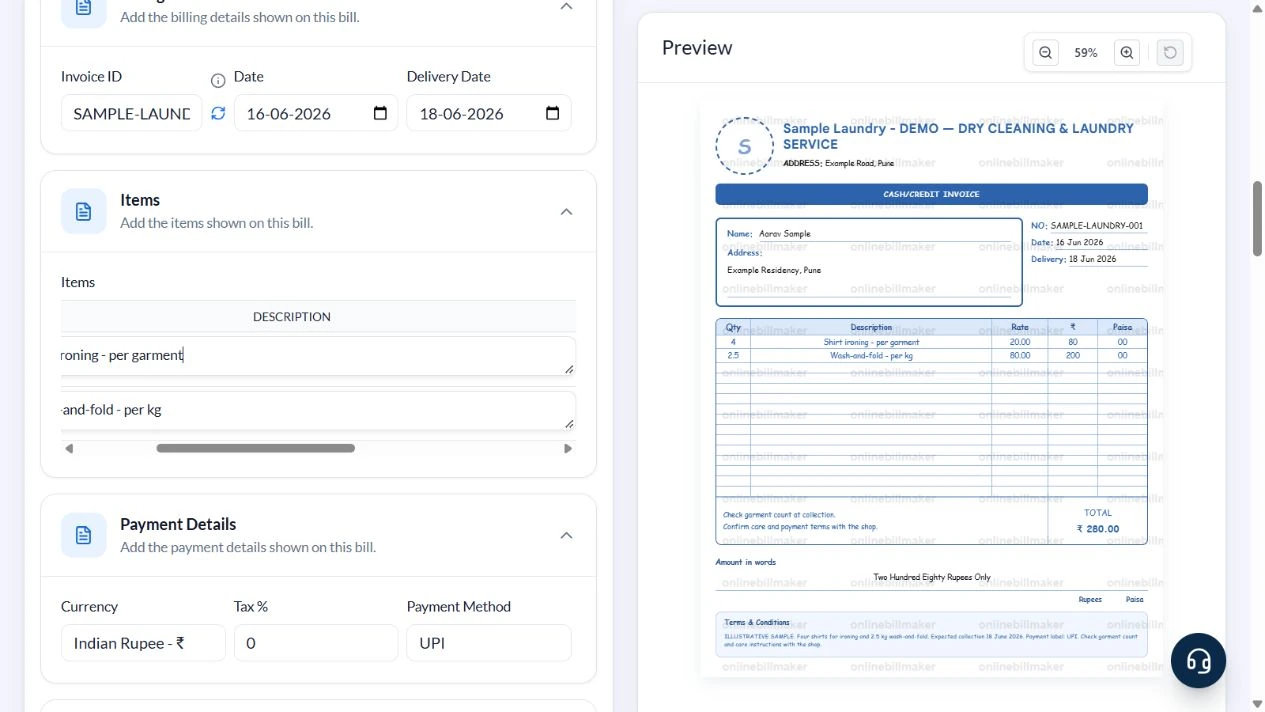
Task: Click the CASH/CREDIT INVOICE banner in preview
Action: coord(931,194)
